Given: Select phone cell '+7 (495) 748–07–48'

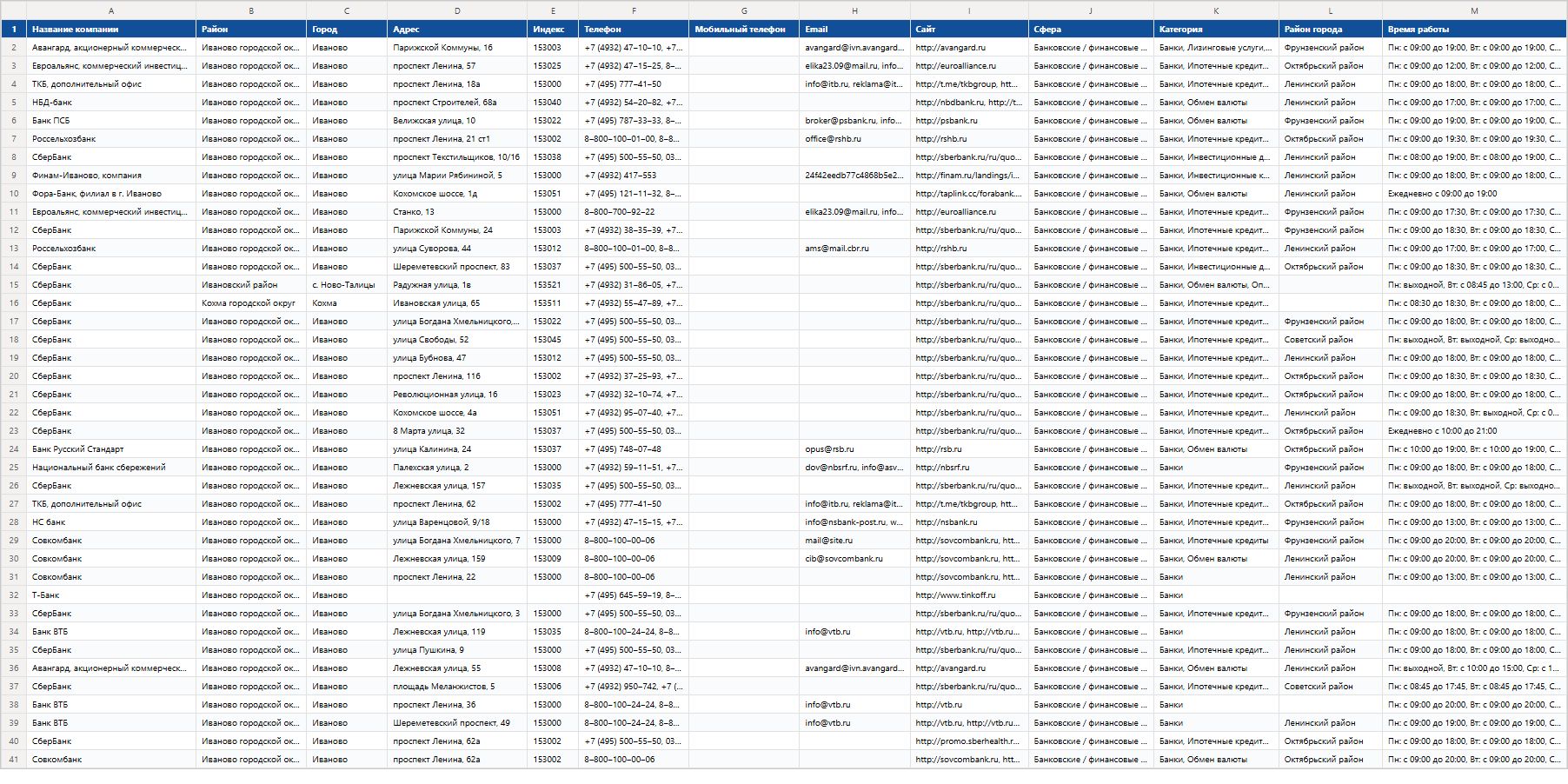Looking at the screenshot, I should coord(634,448).
